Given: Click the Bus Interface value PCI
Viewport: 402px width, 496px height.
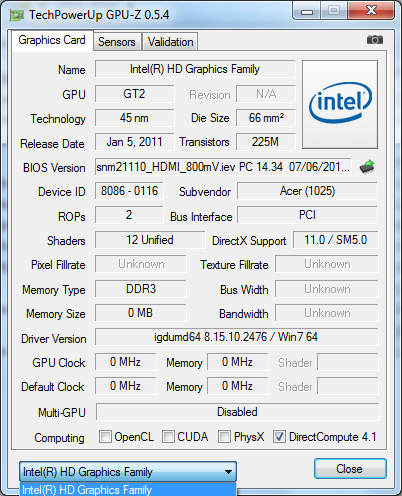Looking at the screenshot, I should point(307,215).
